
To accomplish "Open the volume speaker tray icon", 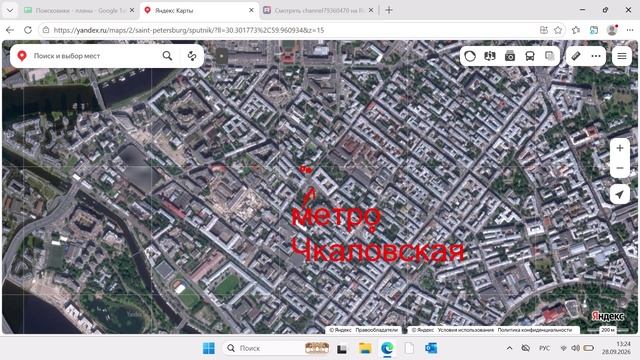I will pyautogui.click(x=576, y=348).
